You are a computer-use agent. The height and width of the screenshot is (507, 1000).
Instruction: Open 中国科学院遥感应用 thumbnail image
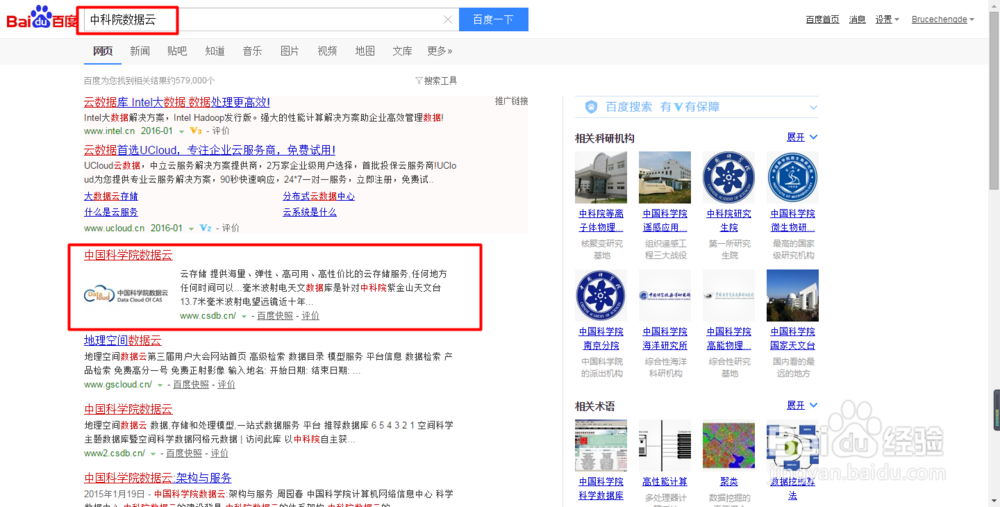(665, 177)
